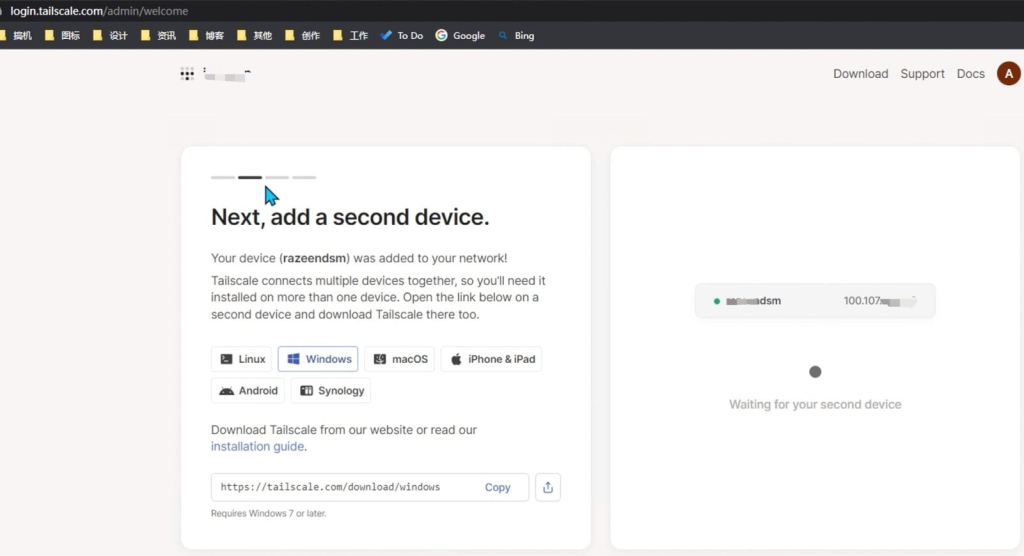Open the Docs link
Image resolution: width=1024 pixels, height=556 pixels.
970,74
